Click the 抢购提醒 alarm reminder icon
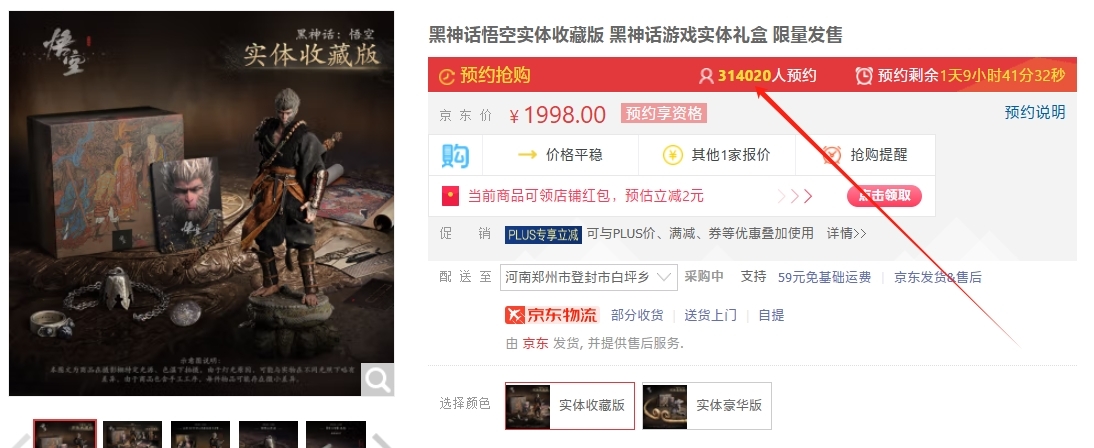 pos(831,155)
